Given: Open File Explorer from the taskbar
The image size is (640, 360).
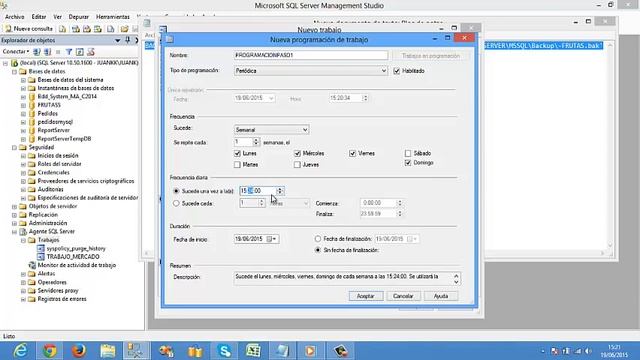Looking at the screenshot, I should [x=108, y=351].
